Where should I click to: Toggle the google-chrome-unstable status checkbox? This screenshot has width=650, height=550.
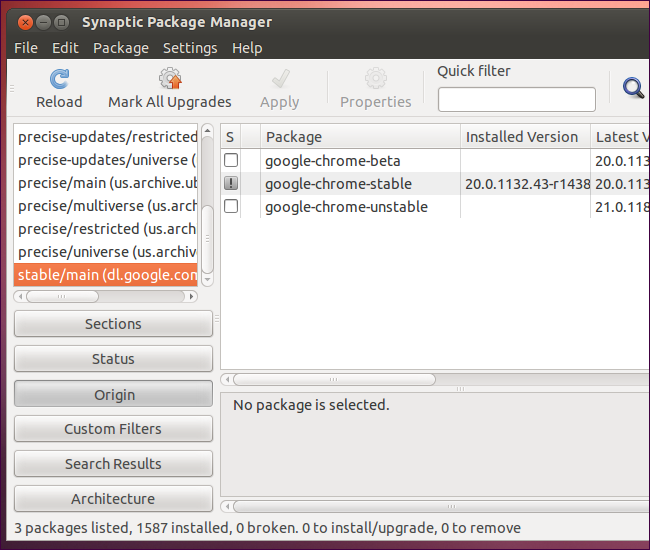231,206
